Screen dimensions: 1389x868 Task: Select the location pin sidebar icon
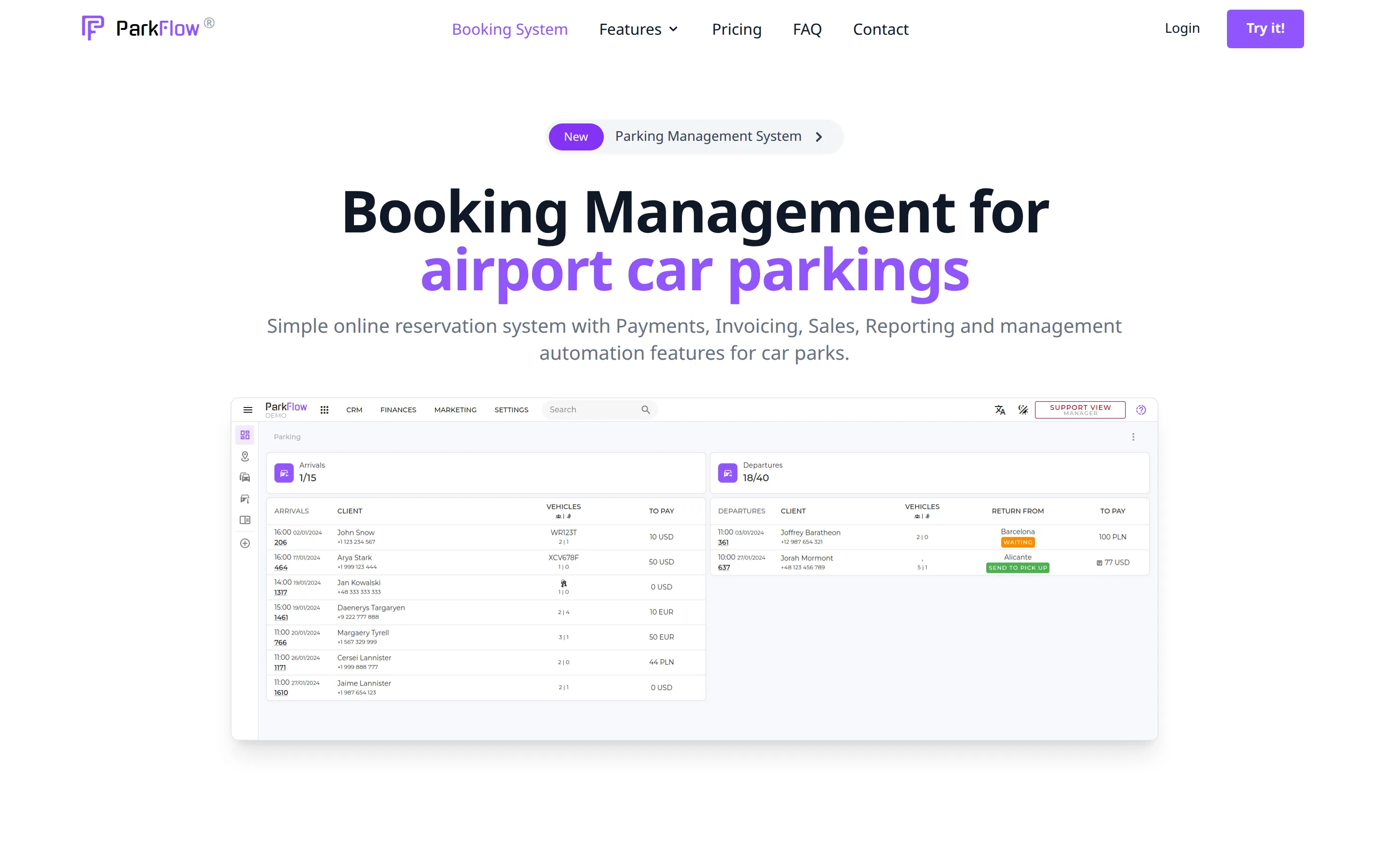[245, 456]
